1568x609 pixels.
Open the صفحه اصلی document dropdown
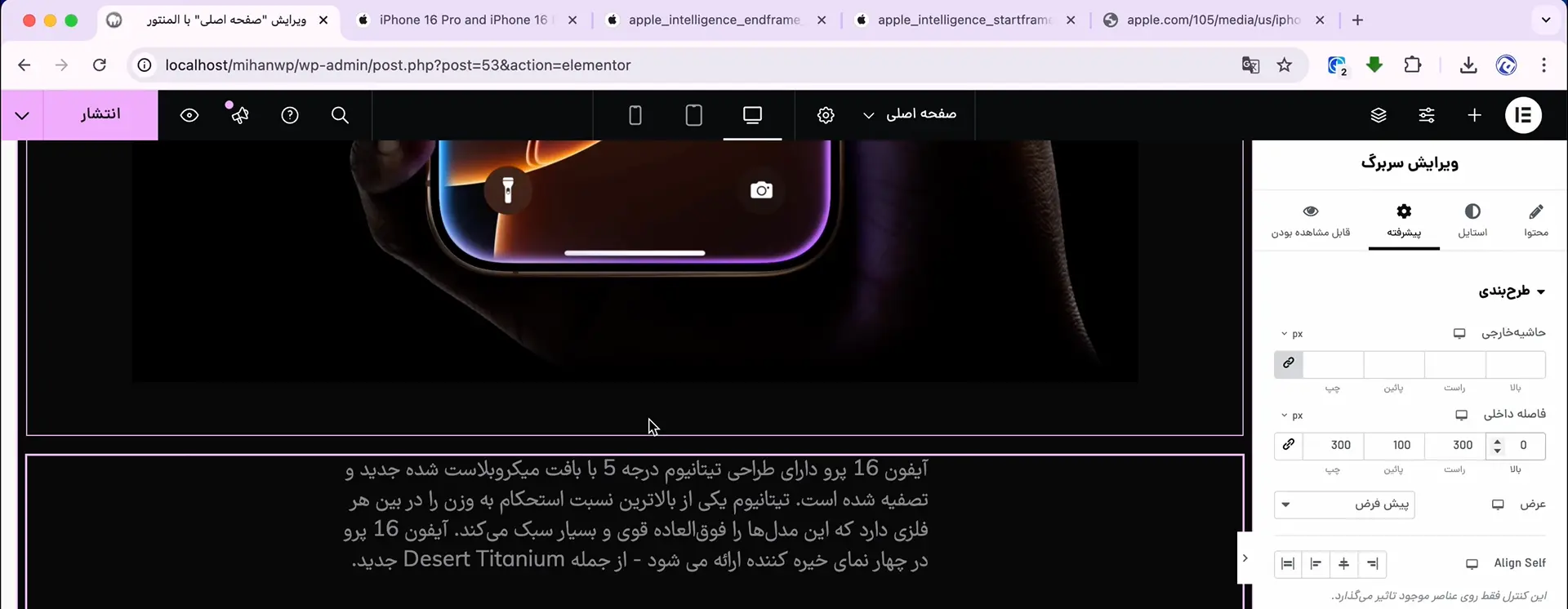click(x=910, y=114)
